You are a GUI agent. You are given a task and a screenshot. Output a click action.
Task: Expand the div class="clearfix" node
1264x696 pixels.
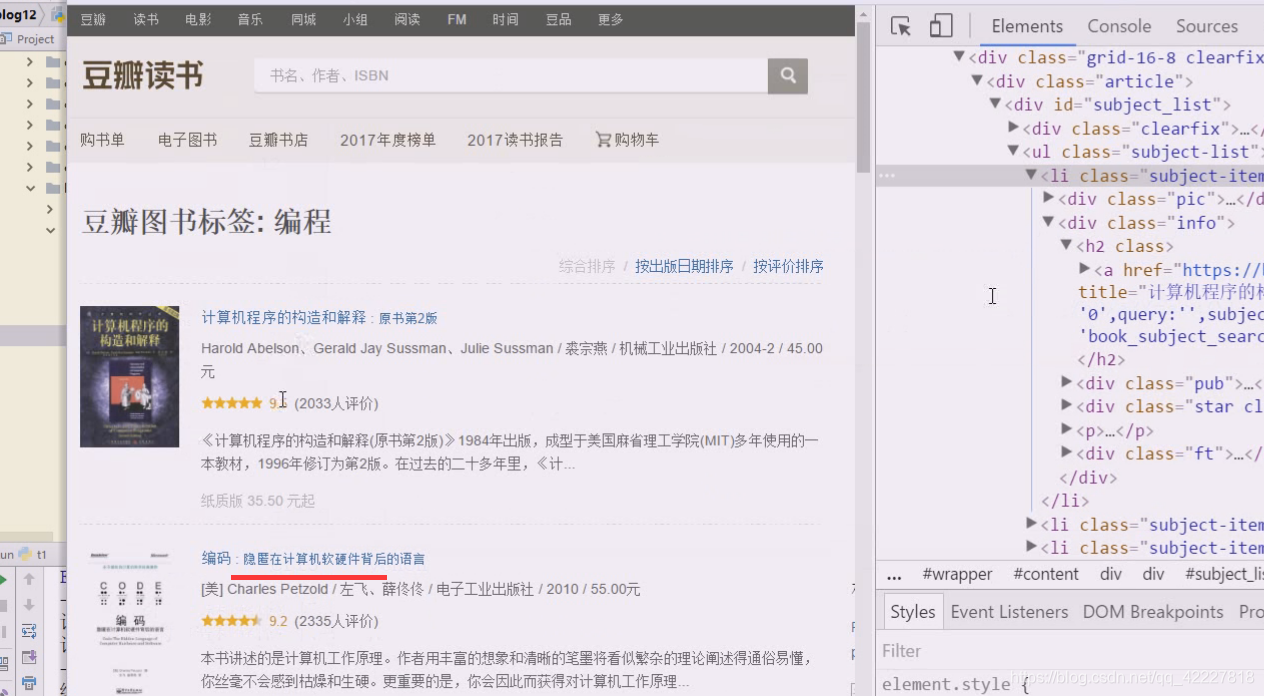pyautogui.click(x=1013, y=128)
